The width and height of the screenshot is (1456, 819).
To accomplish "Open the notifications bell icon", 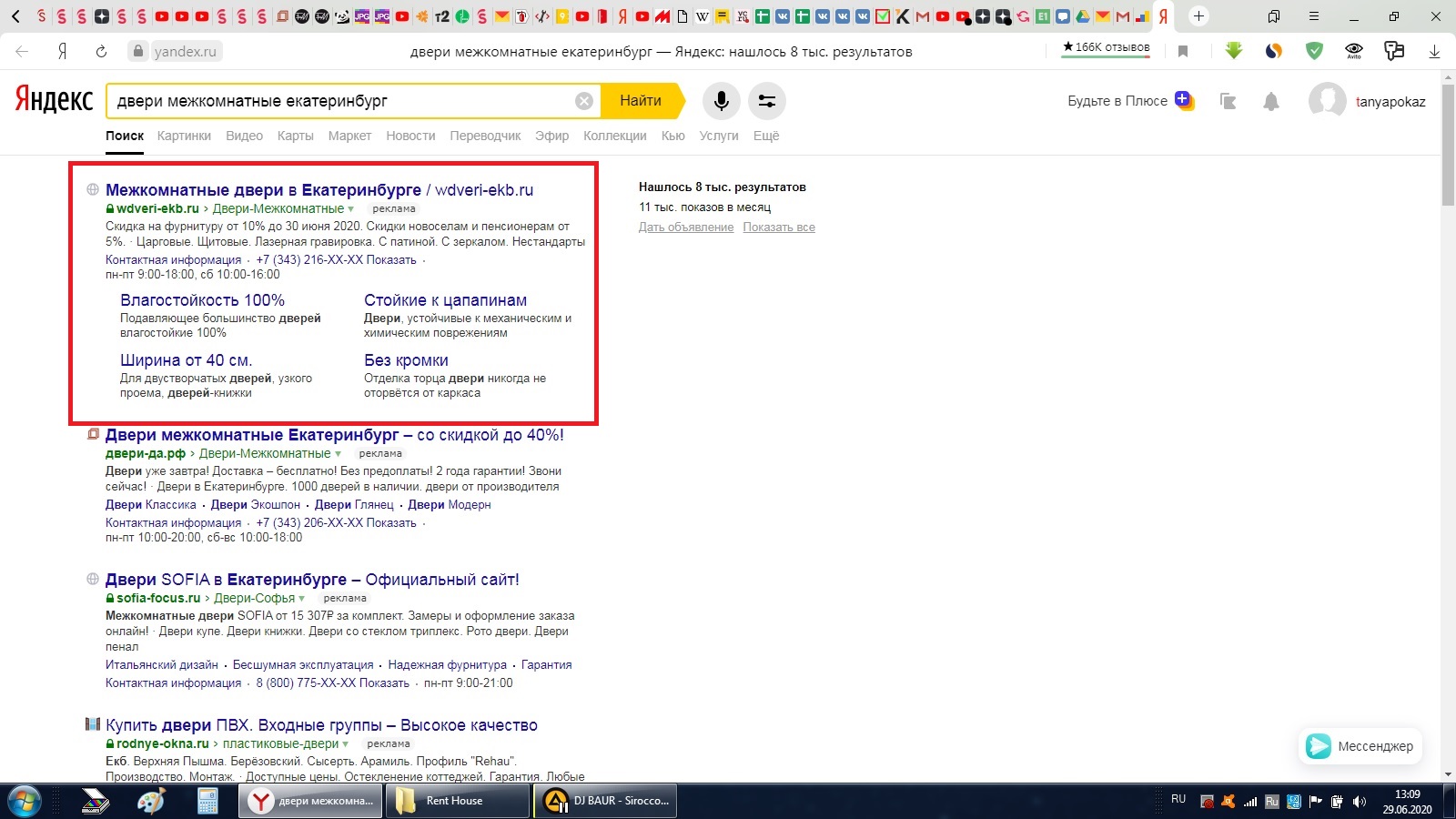I will coord(1271,102).
